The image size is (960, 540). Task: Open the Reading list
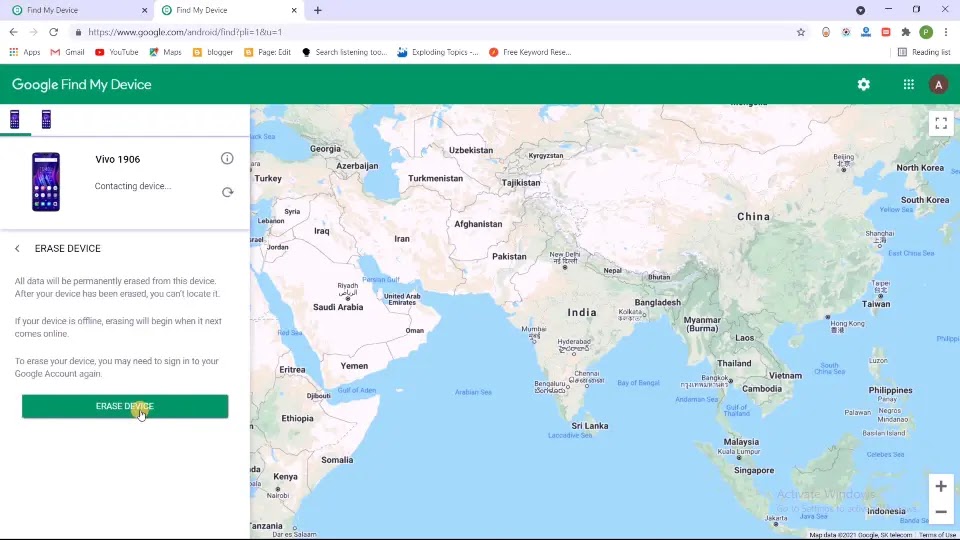tap(924, 52)
